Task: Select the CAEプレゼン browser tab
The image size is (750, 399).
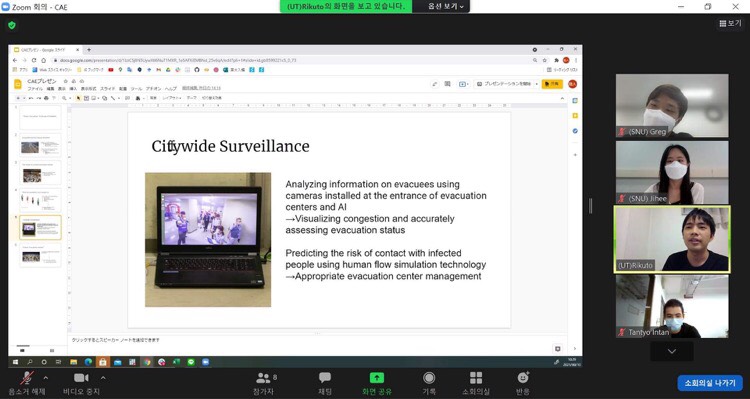Action: [46, 50]
